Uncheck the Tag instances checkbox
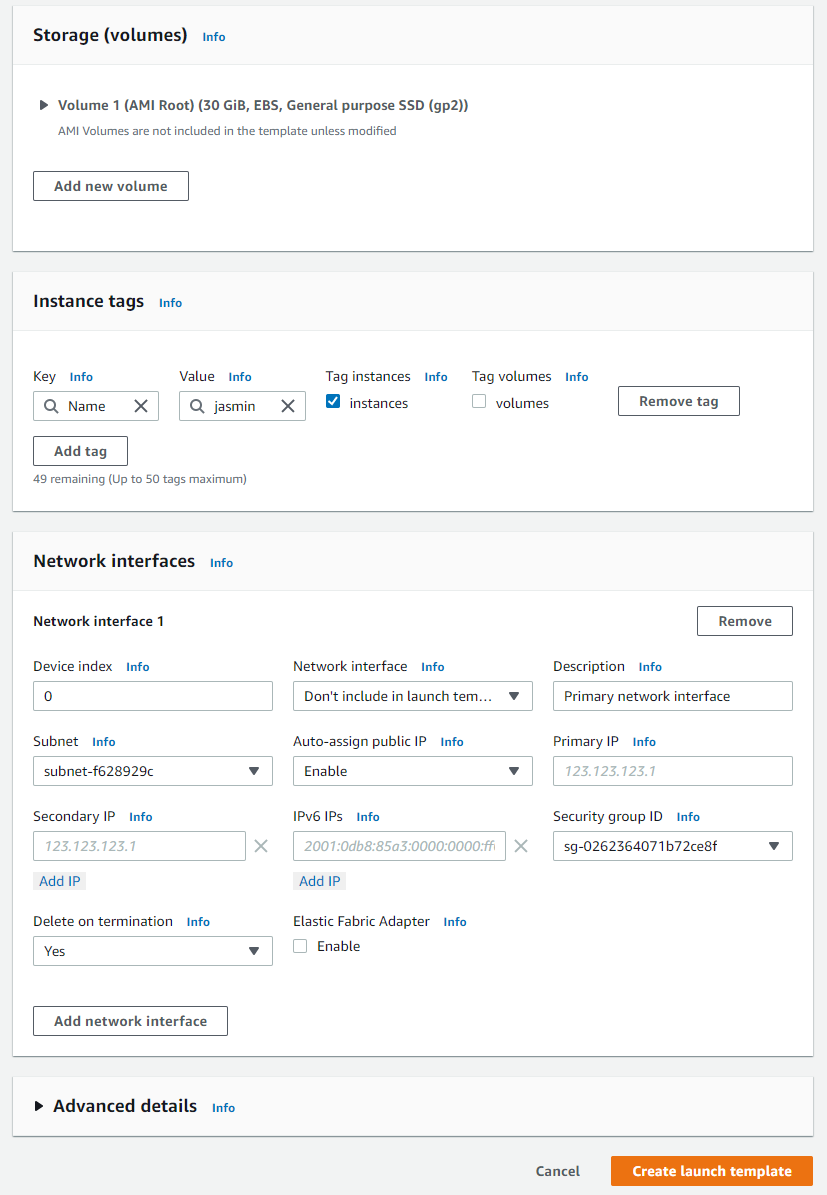Image resolution: width=827 pixels, height=1195 pixels. (332, 402)
